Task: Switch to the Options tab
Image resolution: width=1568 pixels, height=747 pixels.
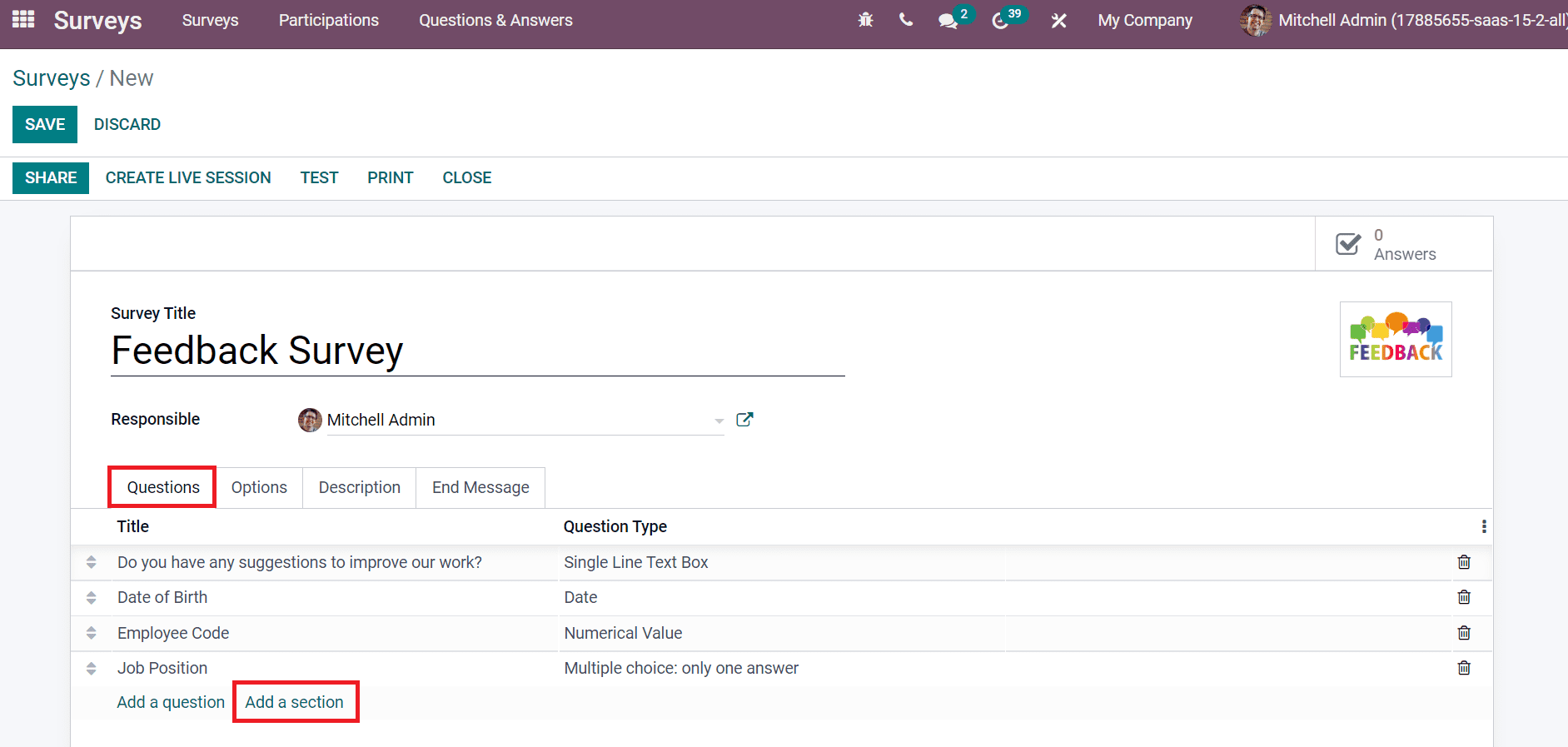Action: pos(259,487)
